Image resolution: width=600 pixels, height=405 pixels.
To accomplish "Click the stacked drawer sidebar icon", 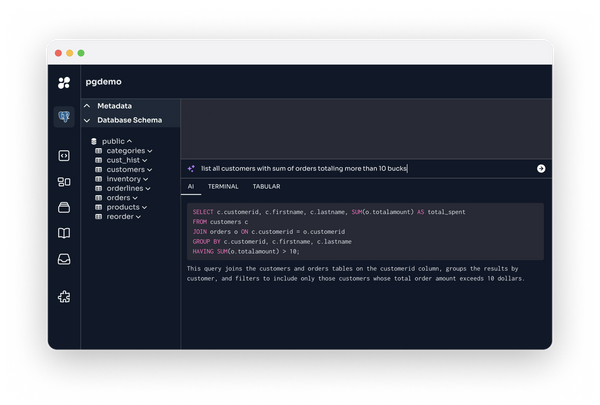I will coord(64,208).
